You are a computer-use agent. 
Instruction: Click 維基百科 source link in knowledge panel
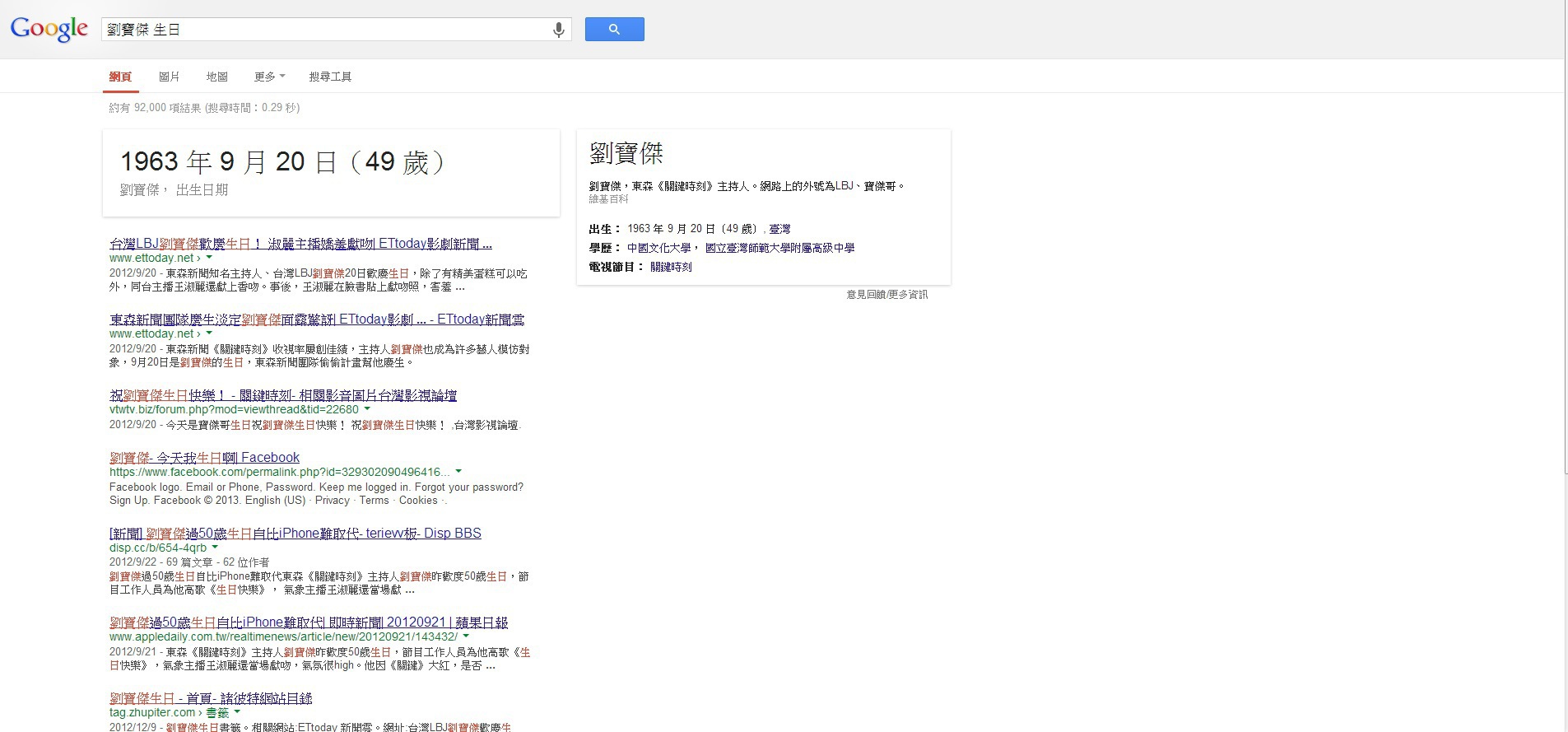coord(608,199)
